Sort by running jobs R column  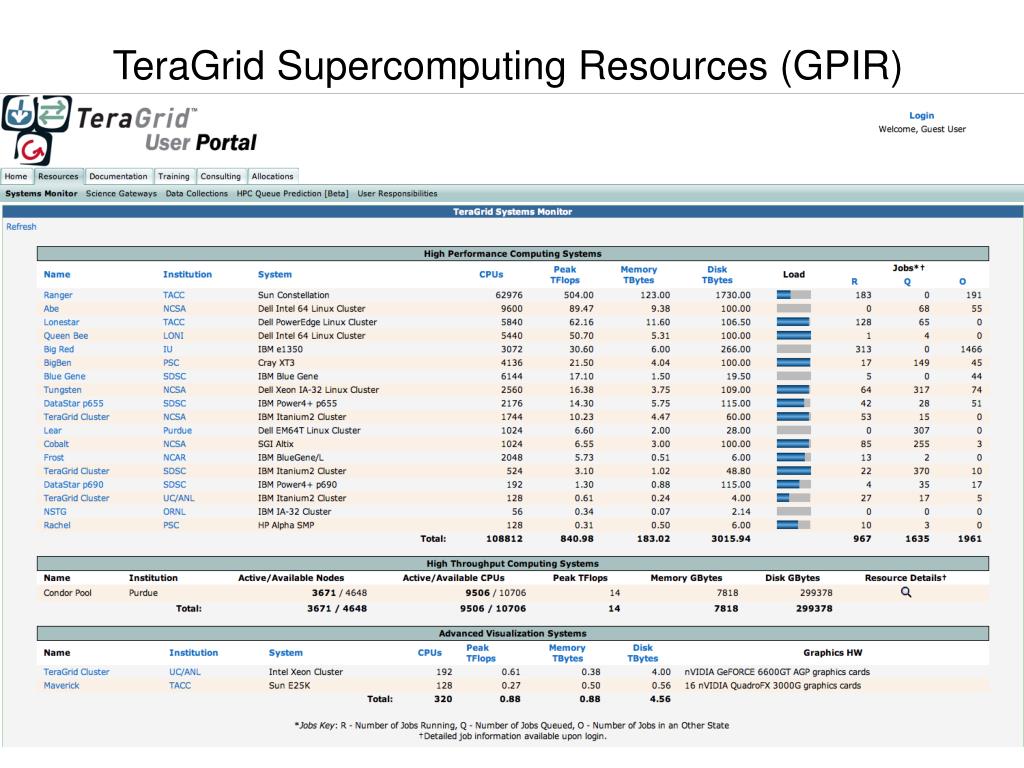[854, 281]
